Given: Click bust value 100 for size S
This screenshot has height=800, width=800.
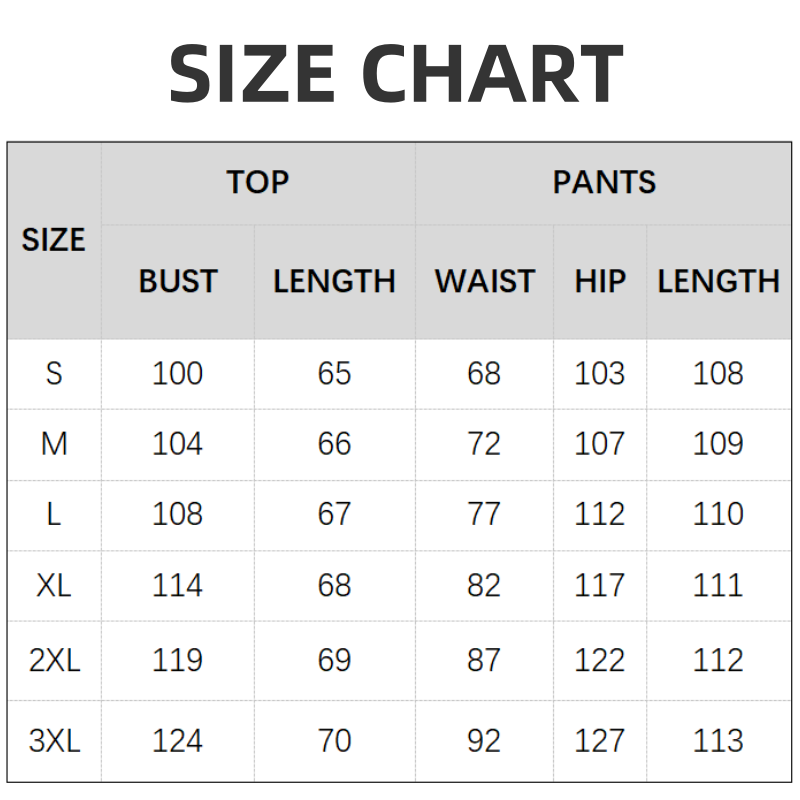Looking at the screenshot, I should tap(177, 373).
